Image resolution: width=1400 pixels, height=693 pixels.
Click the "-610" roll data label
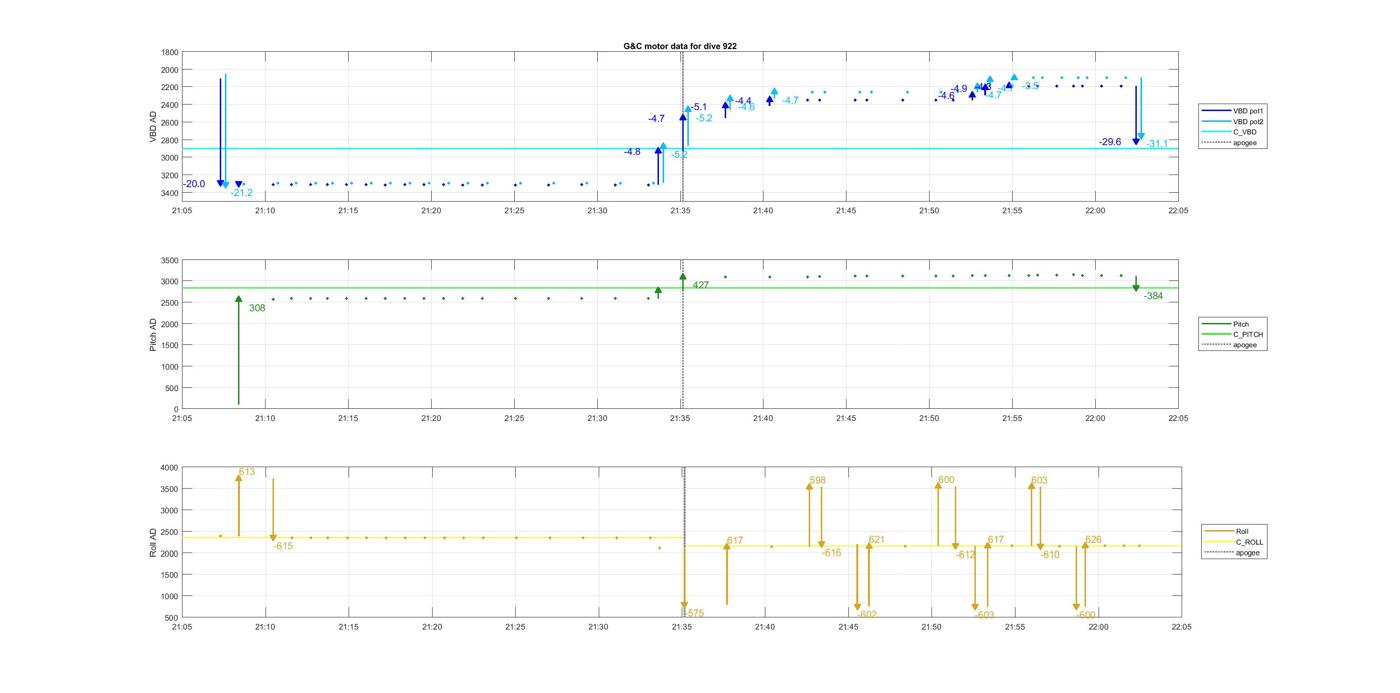(x=1050, y=555)
